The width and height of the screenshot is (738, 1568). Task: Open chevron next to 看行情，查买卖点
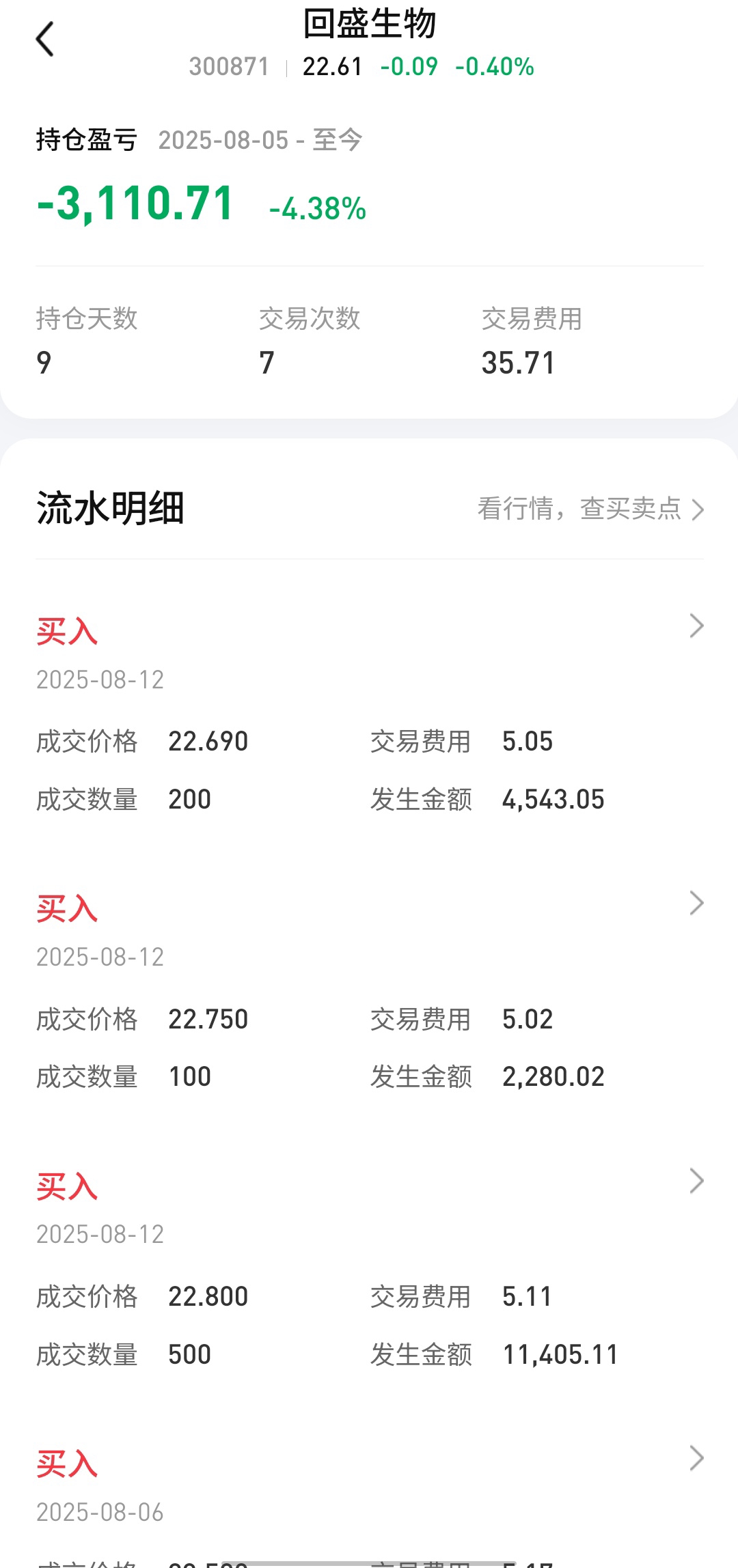697,509
